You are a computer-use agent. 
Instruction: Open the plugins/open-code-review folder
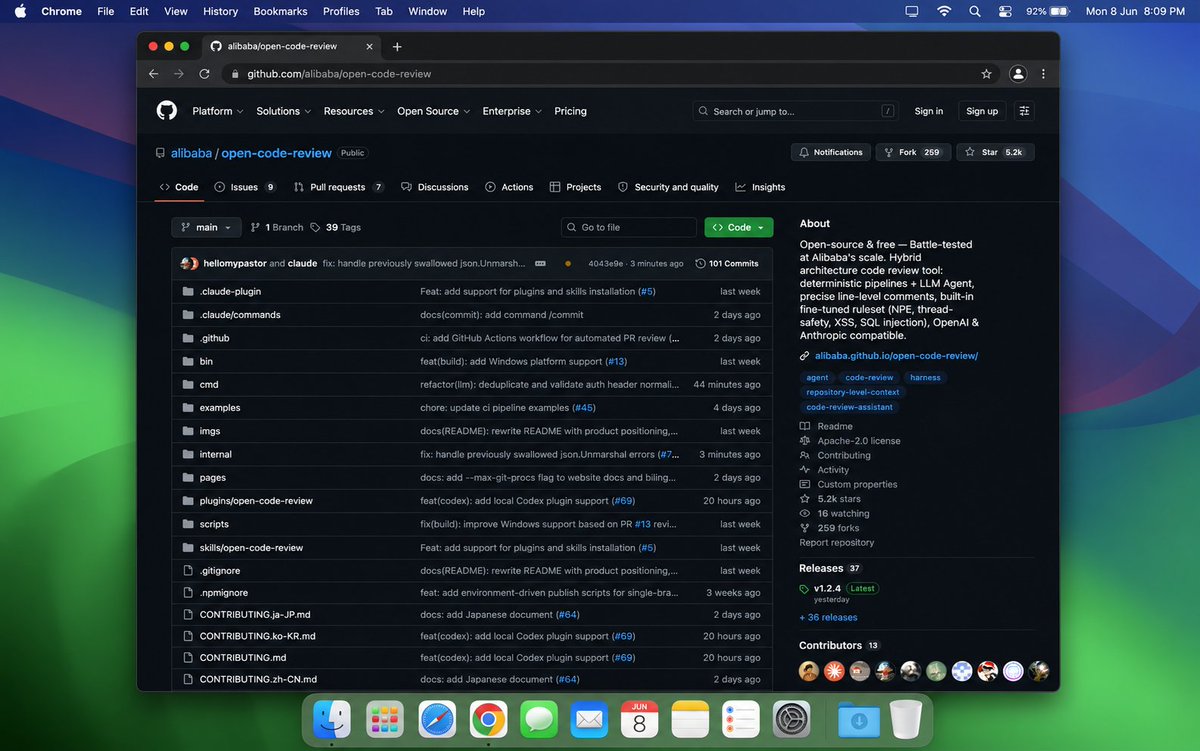click(256, 501)
